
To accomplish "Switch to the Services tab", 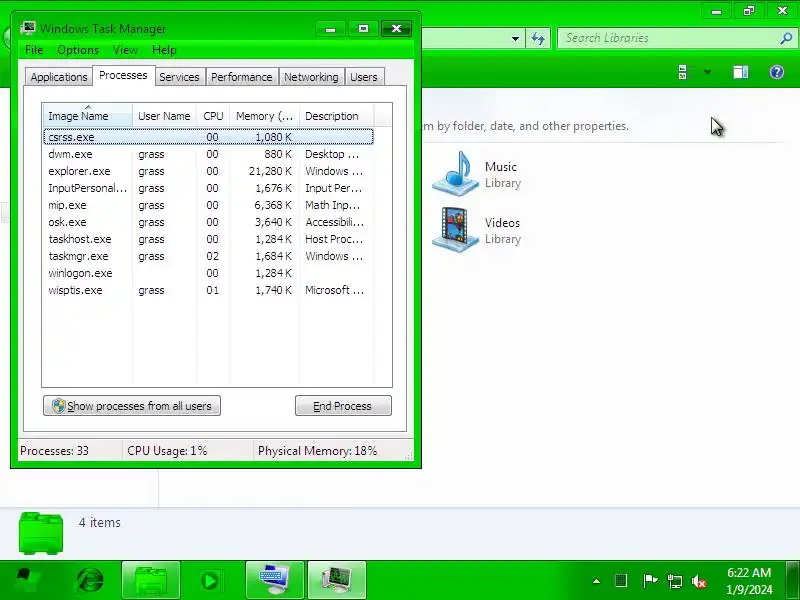I will [x=179, y=77].
